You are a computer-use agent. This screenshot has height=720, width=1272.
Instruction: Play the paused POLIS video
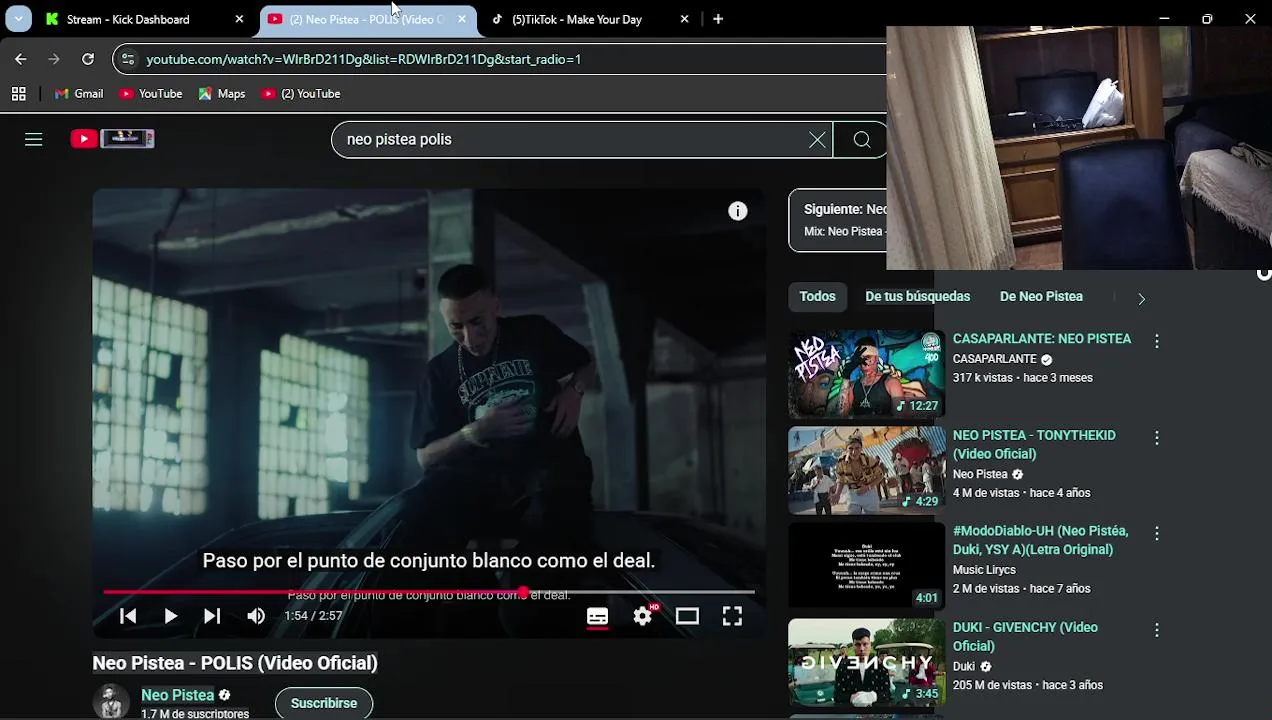[x=170, y=616]
